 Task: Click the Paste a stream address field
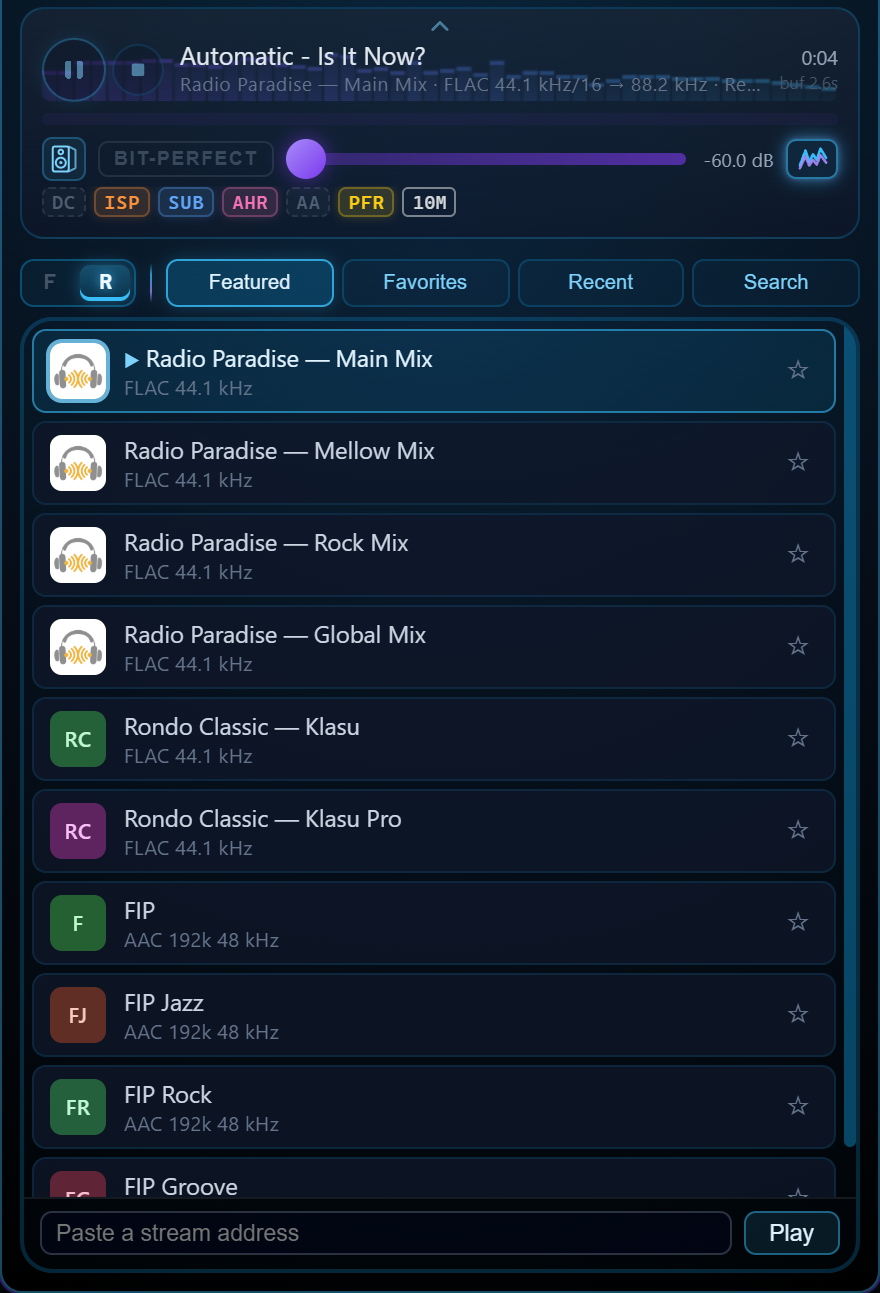[x=386, y=1233]
